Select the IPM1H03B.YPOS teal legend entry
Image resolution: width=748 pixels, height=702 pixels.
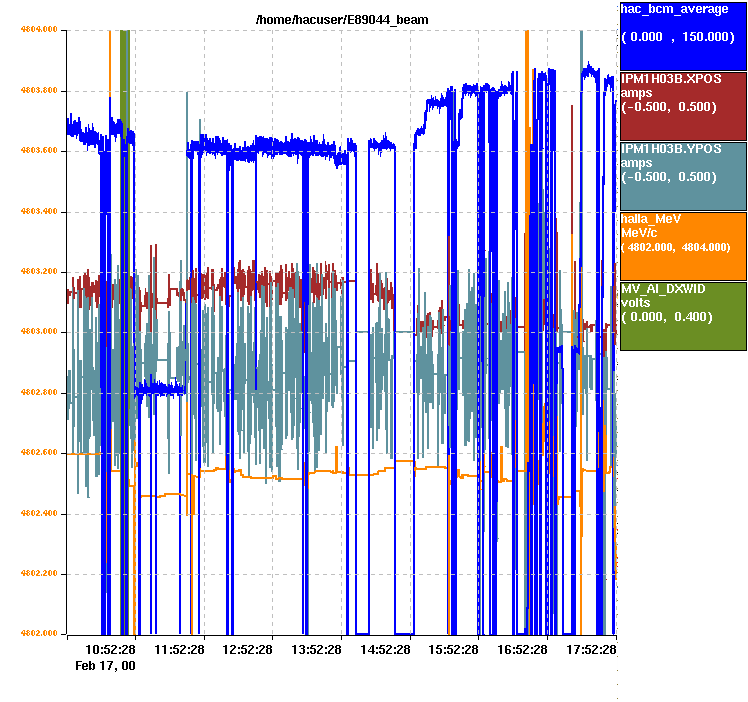pos(683,176)
